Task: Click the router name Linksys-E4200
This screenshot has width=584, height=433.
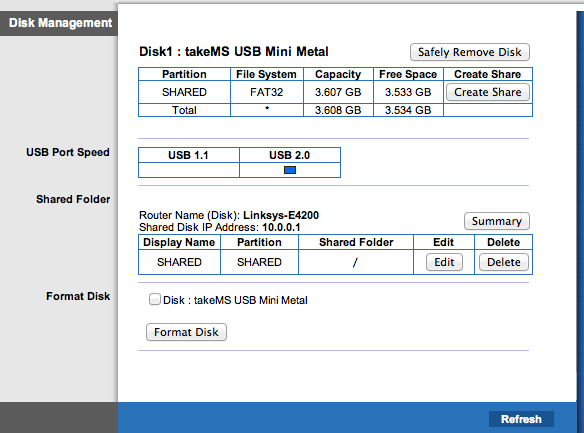Action: click(281, 215)
